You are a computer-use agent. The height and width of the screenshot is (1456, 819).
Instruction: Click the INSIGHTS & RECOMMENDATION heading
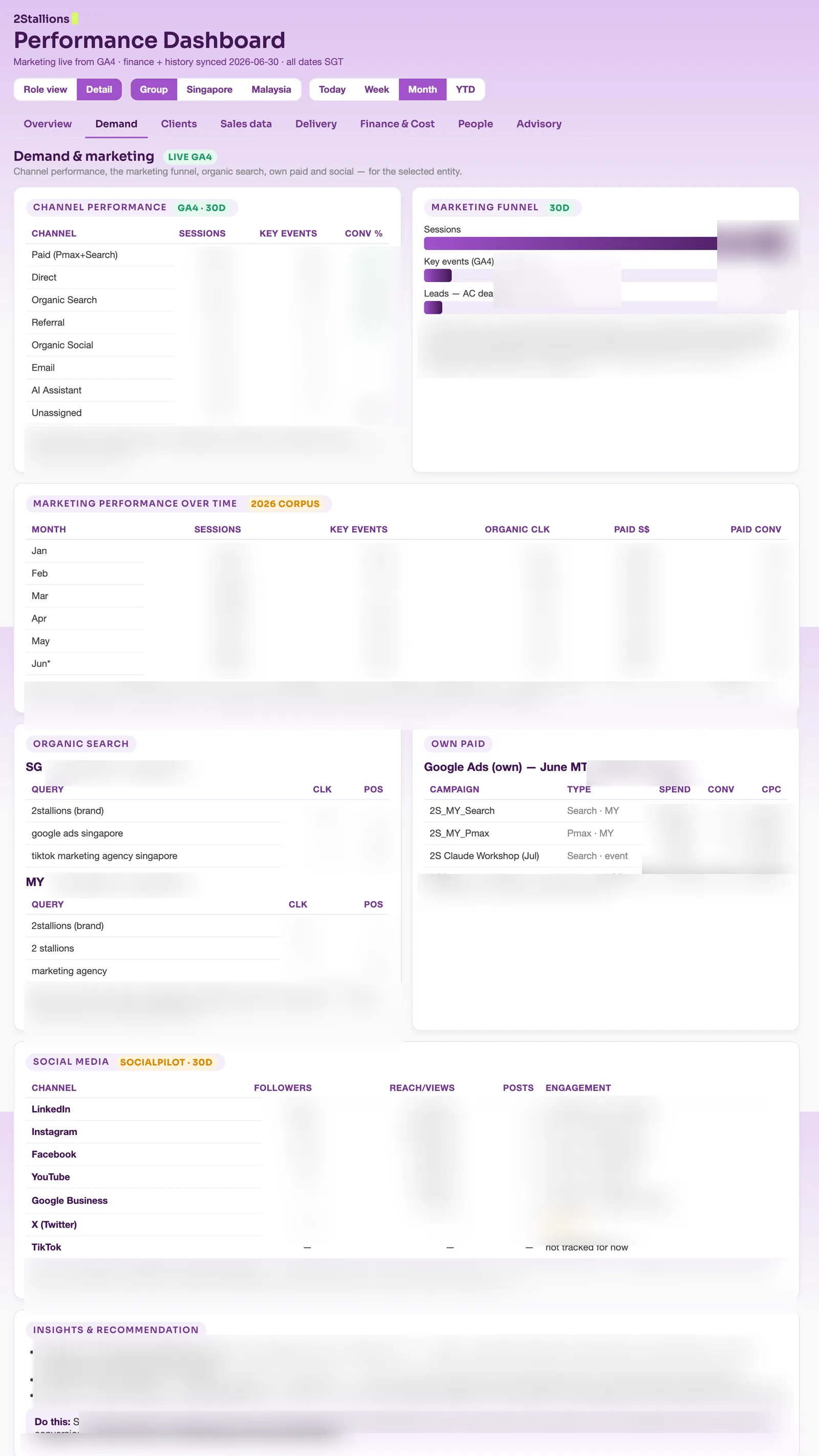(116, 1330)
